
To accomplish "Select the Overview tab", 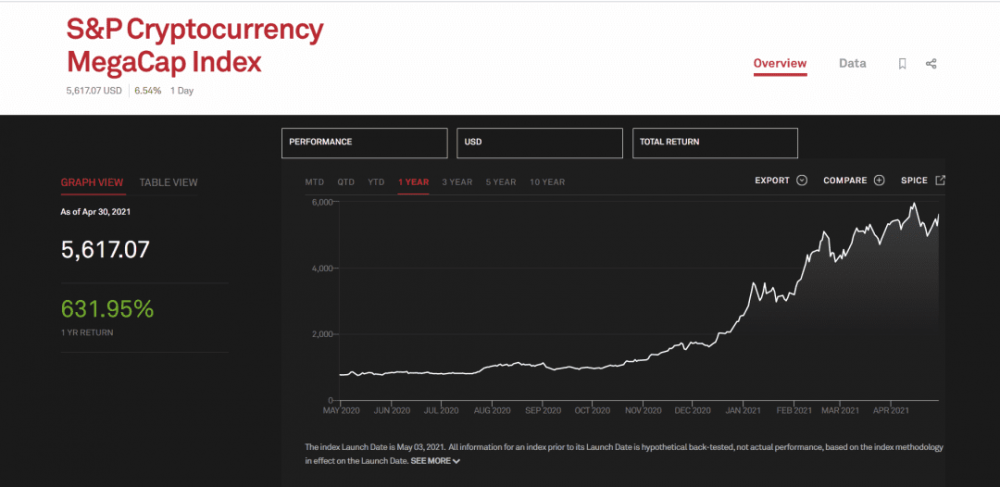I will [x=780, y=63].
